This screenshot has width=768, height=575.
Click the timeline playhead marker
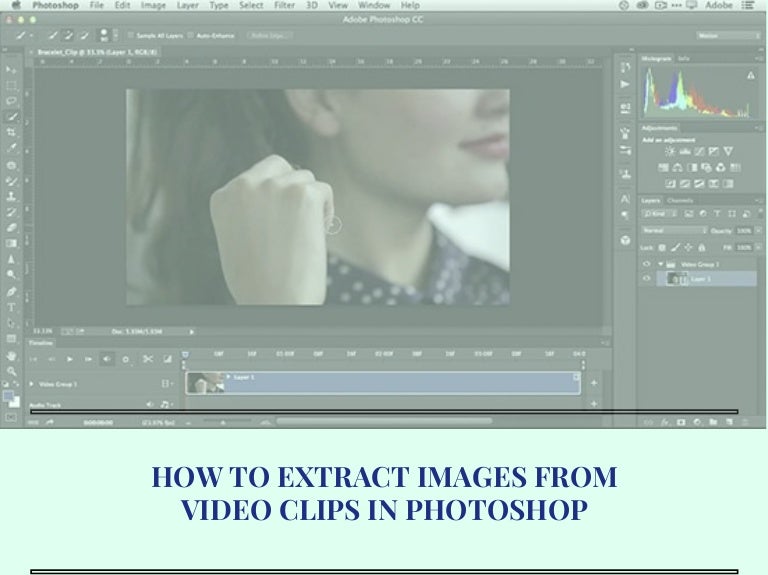[185, 354]
